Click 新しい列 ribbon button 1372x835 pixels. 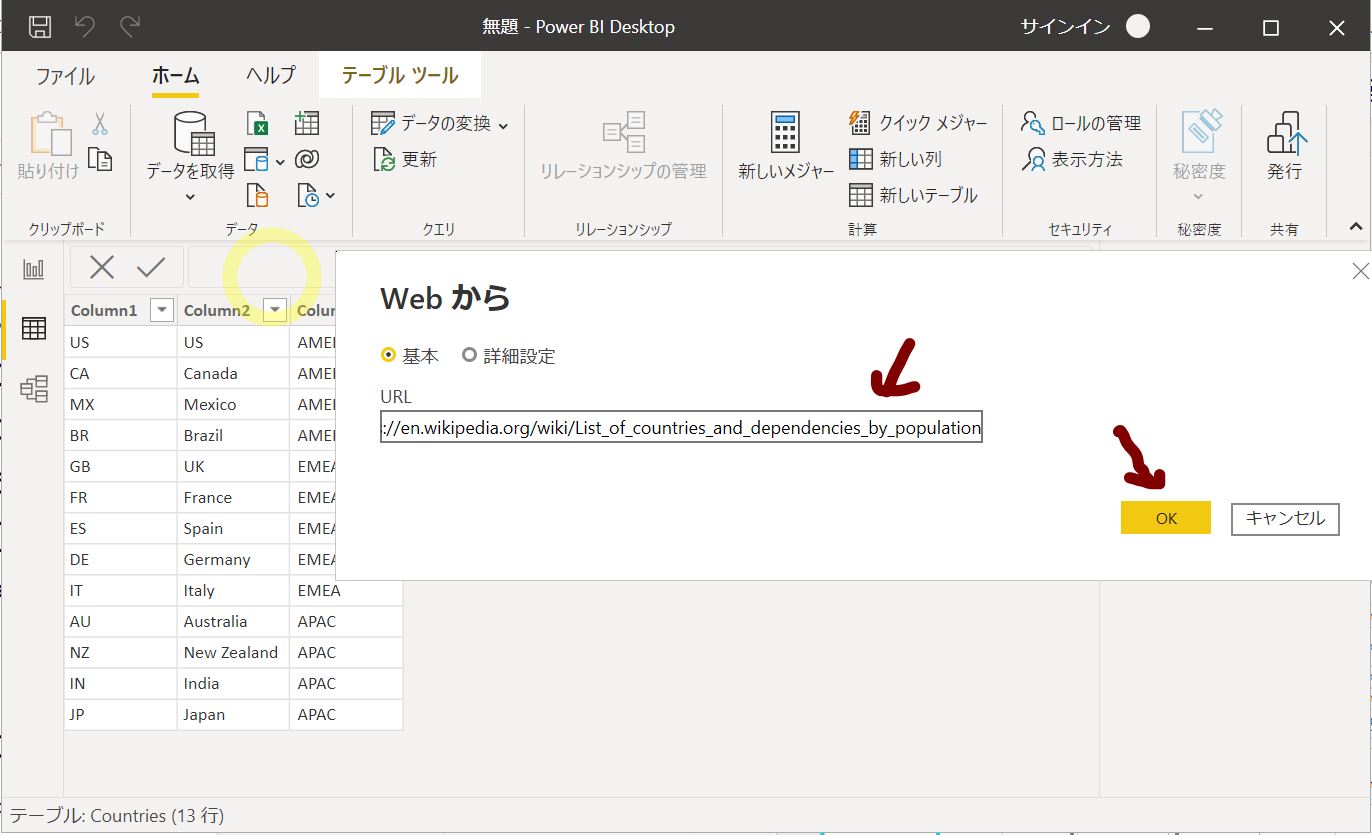coord(895,159)
